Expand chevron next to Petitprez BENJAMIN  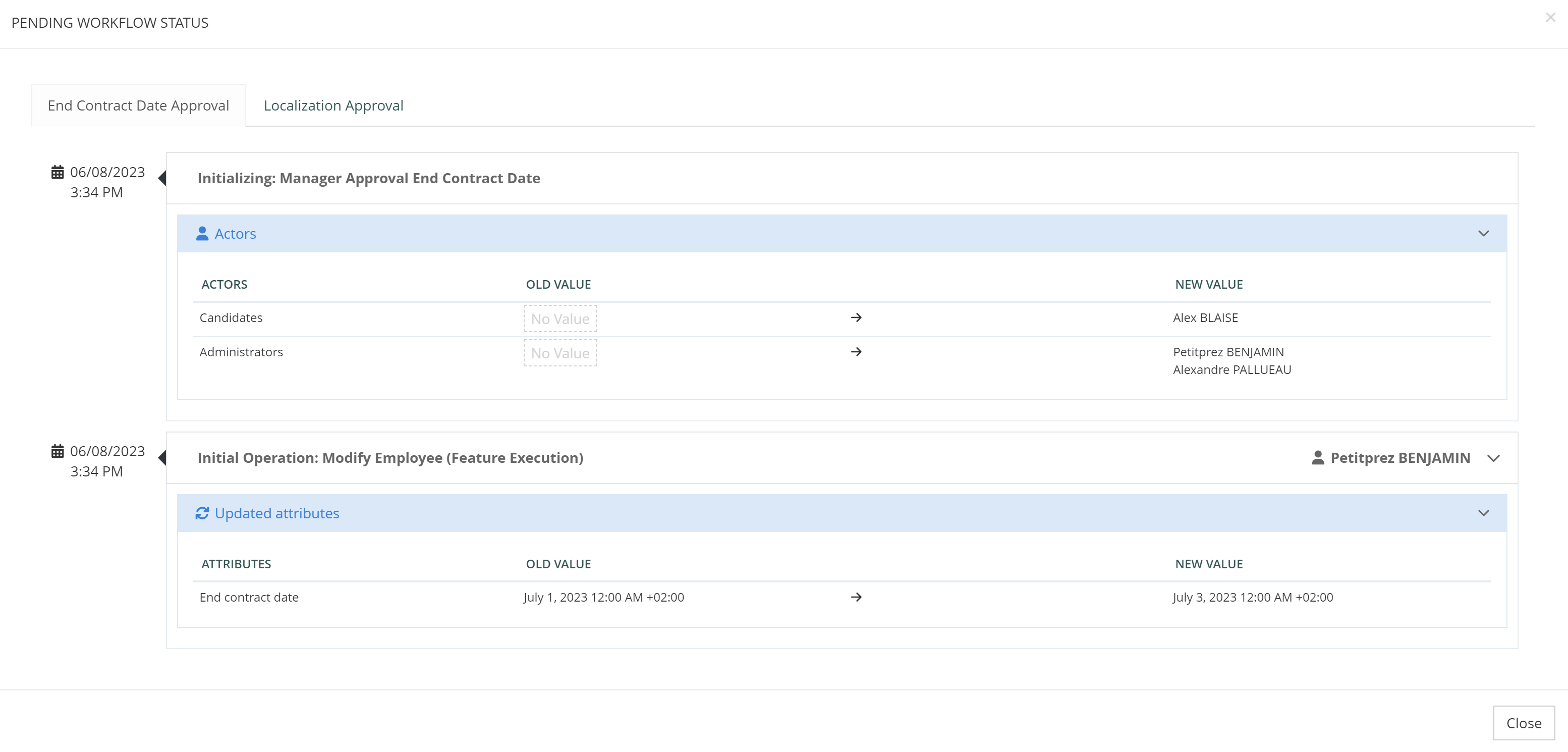click(1493, 458)
